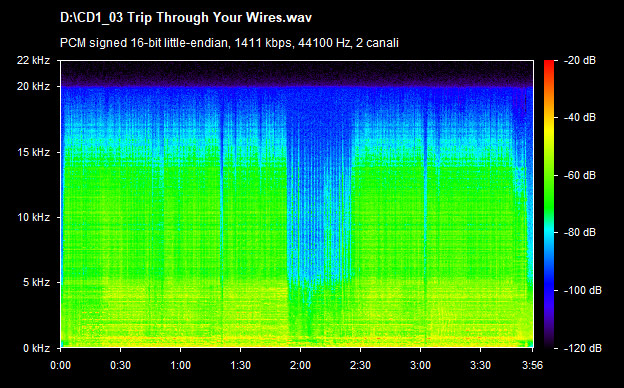Click the 3:00 time axis label
The image size is (624, 388).
pos(421,365)
